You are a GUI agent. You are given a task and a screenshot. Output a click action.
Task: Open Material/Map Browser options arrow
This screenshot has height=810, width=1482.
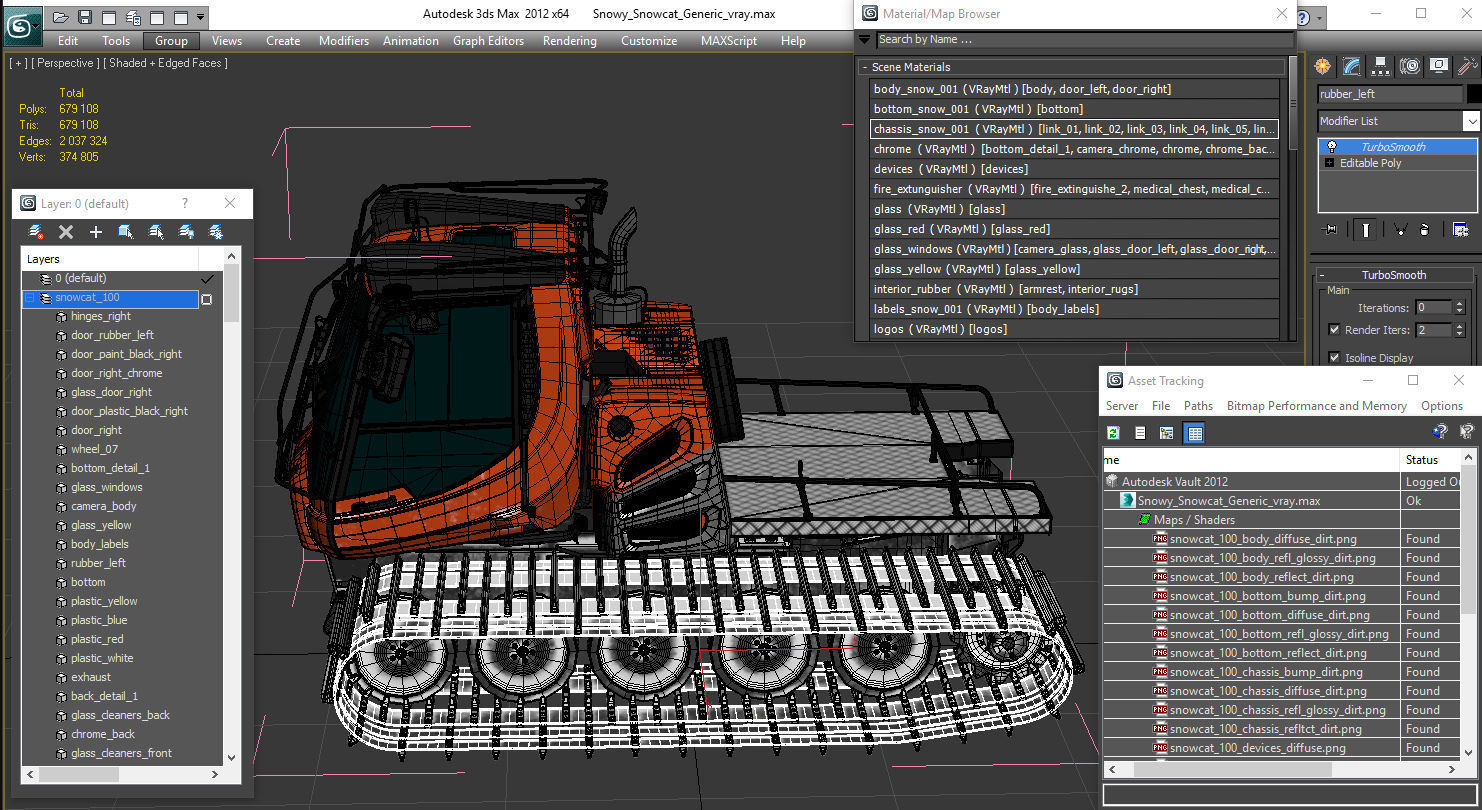point(864,40)
